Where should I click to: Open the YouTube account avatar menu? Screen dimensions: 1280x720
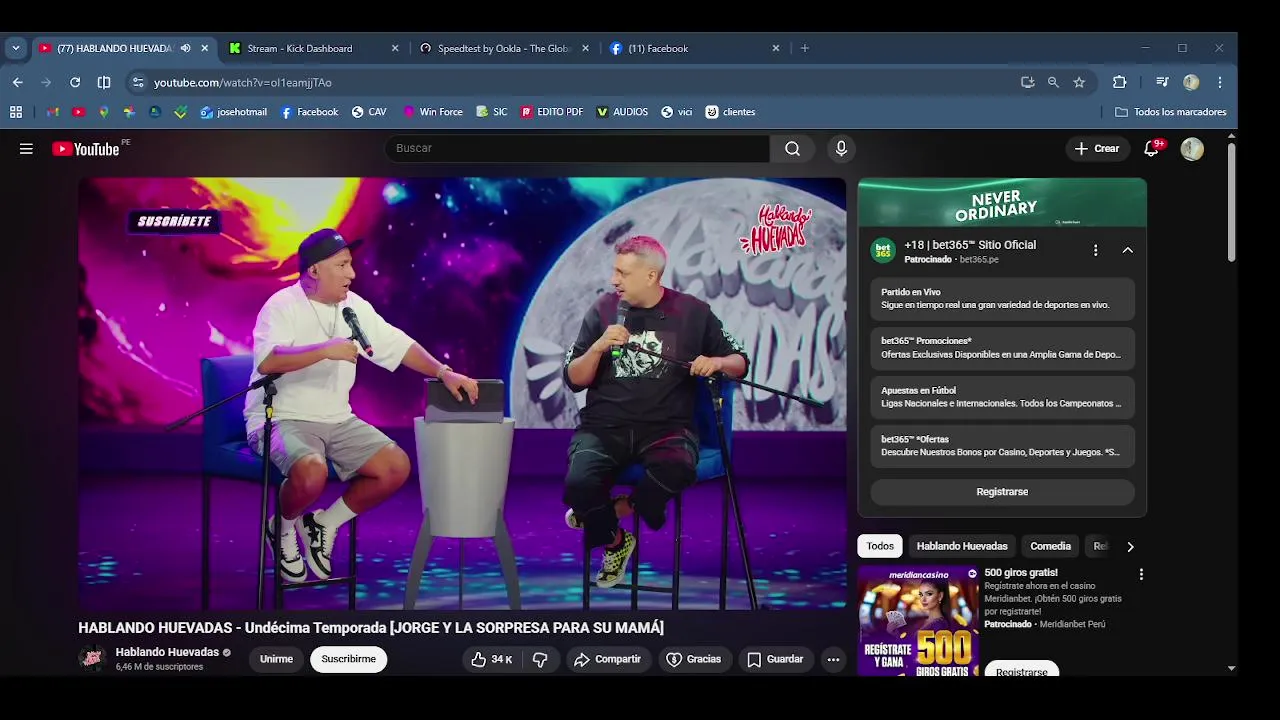1192,149
